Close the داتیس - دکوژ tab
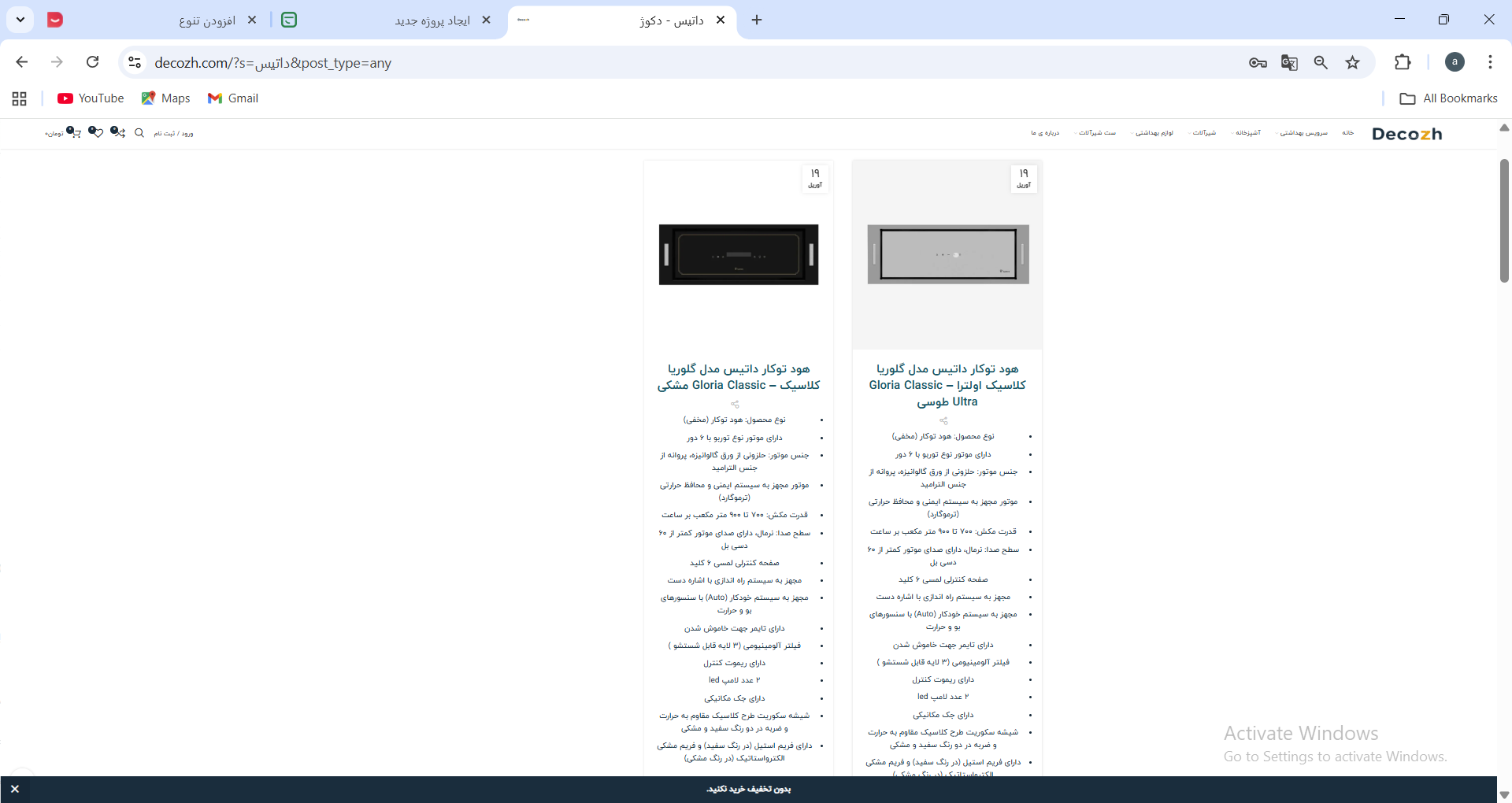Viewport: 1512px width, 803px height. pos(721,20)
